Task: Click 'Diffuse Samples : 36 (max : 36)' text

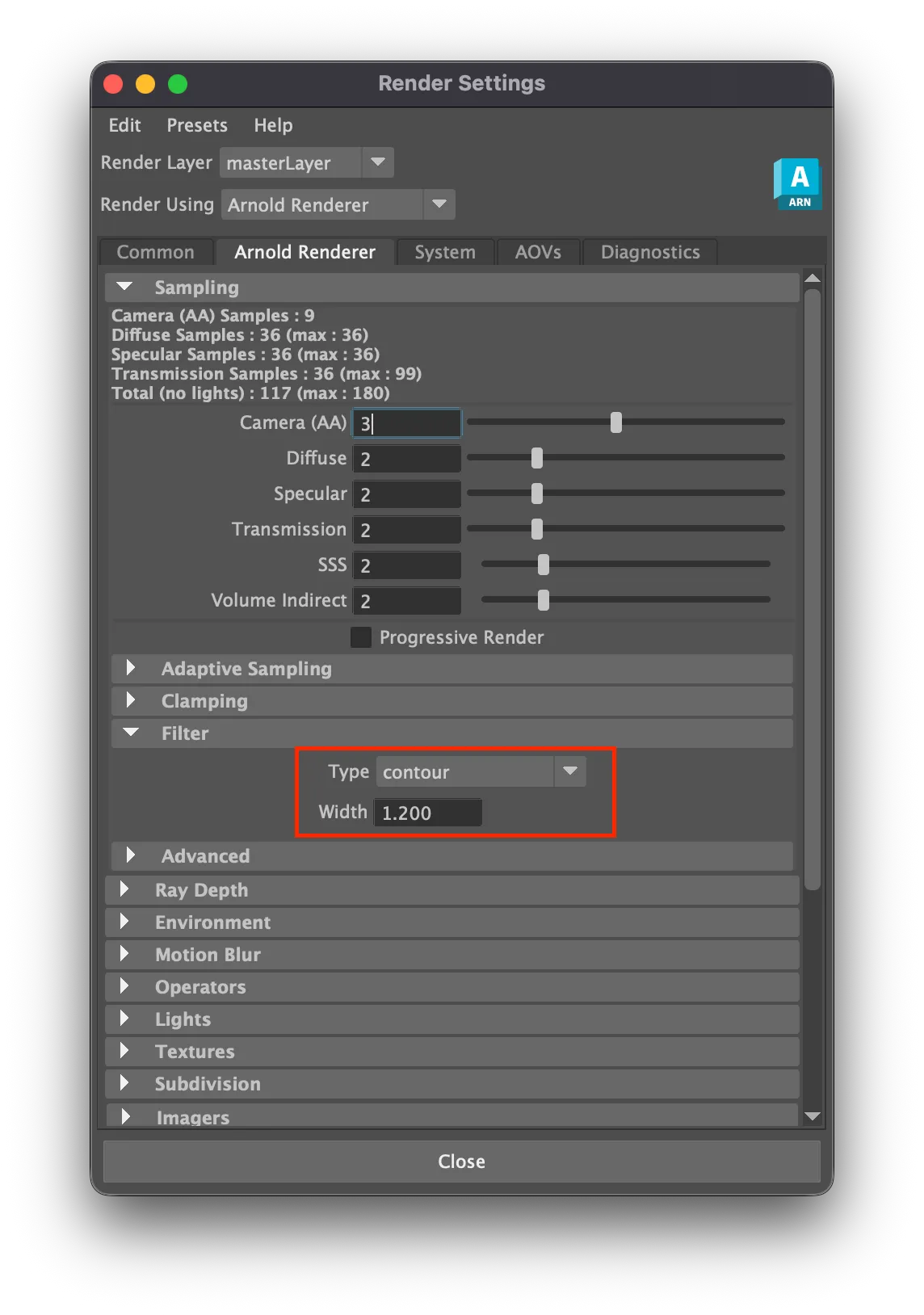Action: pyautogui.click(x=240, y=334)
